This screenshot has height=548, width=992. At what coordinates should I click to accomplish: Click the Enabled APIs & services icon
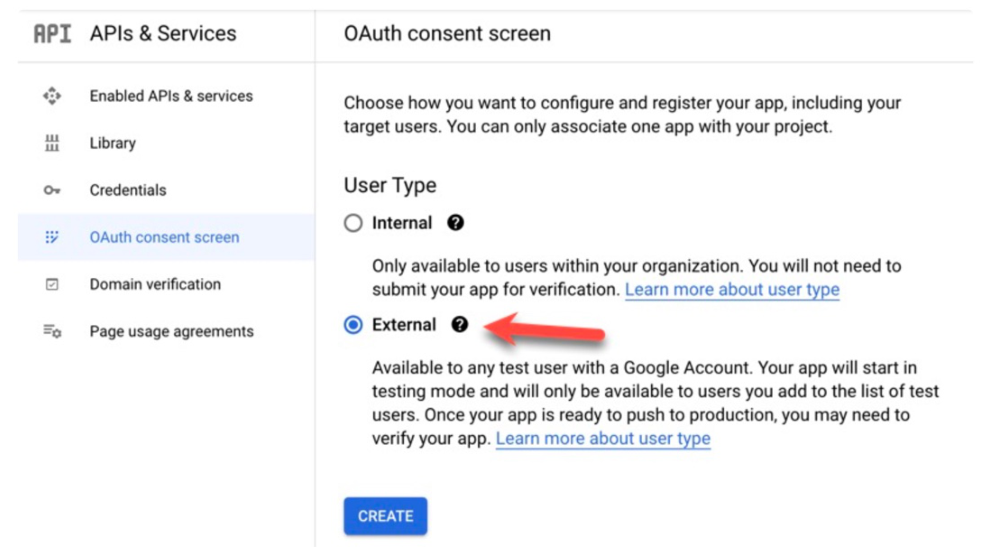[x=52, y=96]
